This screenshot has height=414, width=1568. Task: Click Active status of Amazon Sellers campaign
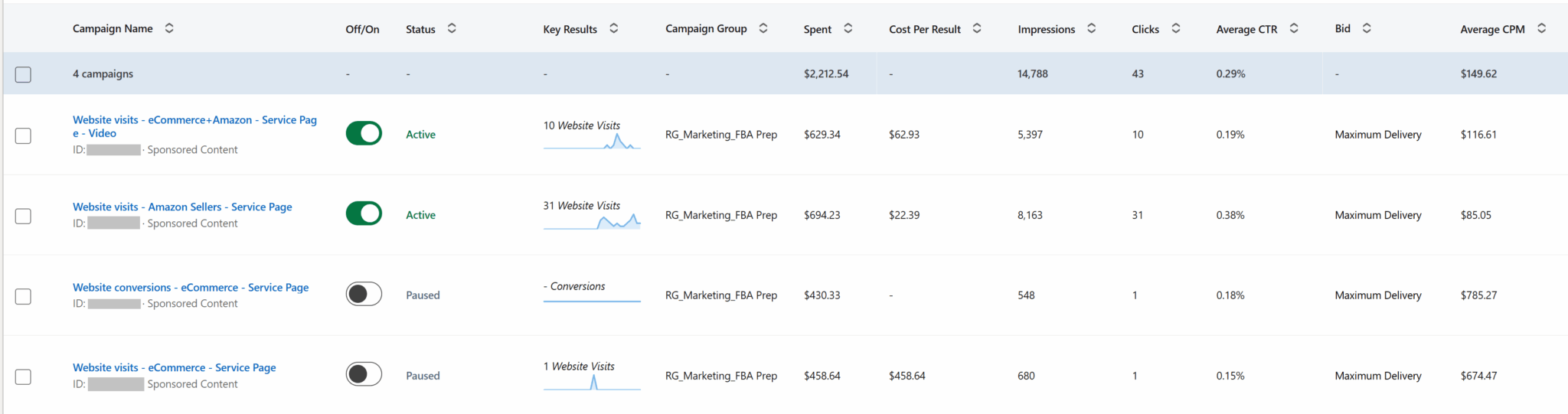[x=420, y=215]
